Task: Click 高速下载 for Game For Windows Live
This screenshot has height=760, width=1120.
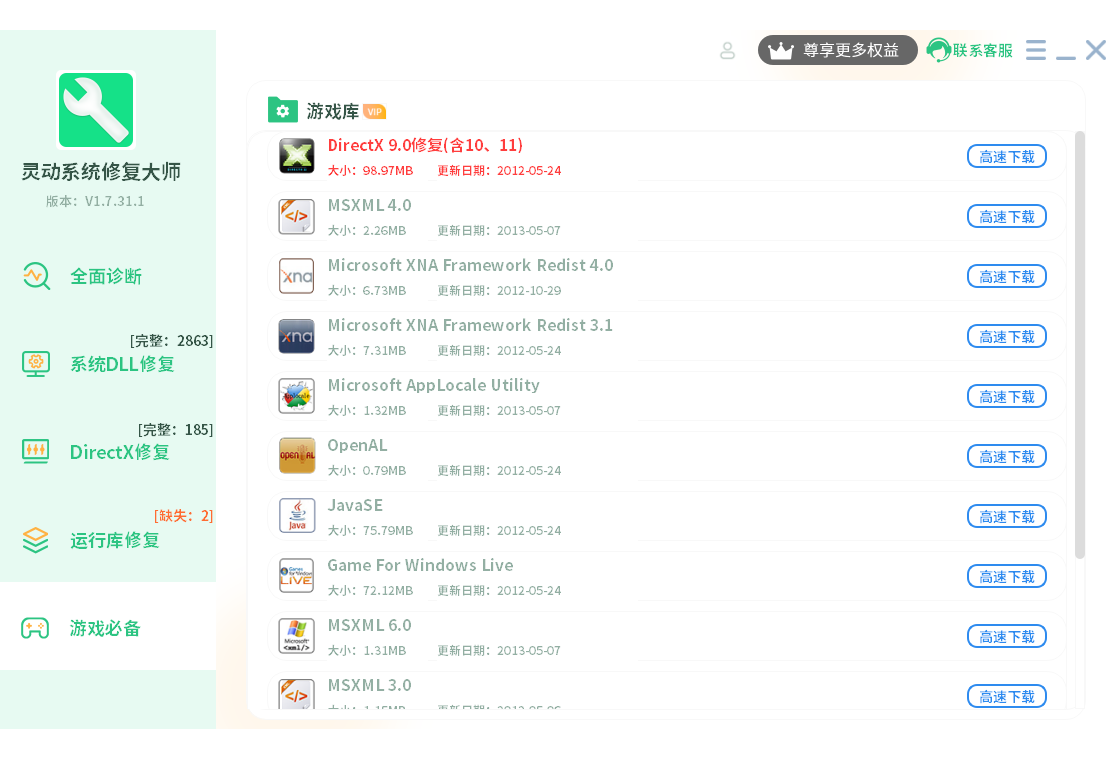Action: tap(1006, 576)
